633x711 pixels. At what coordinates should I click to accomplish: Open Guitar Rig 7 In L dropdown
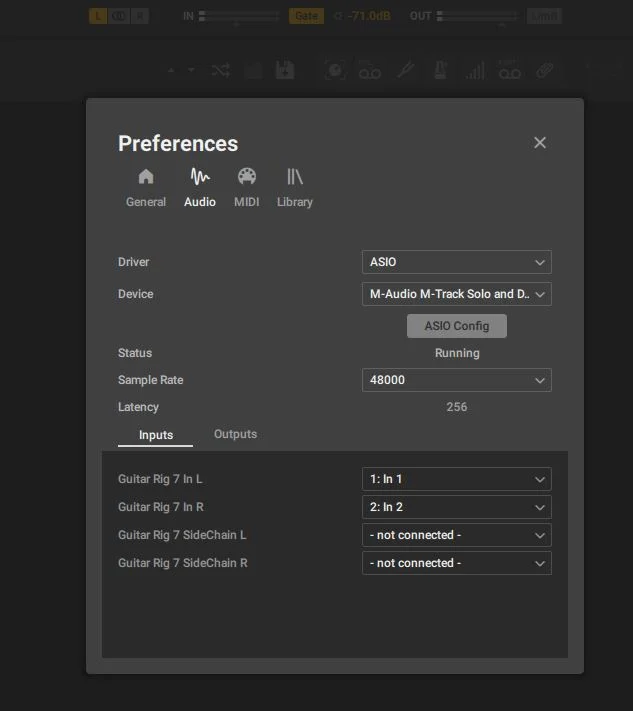[456, 479]
